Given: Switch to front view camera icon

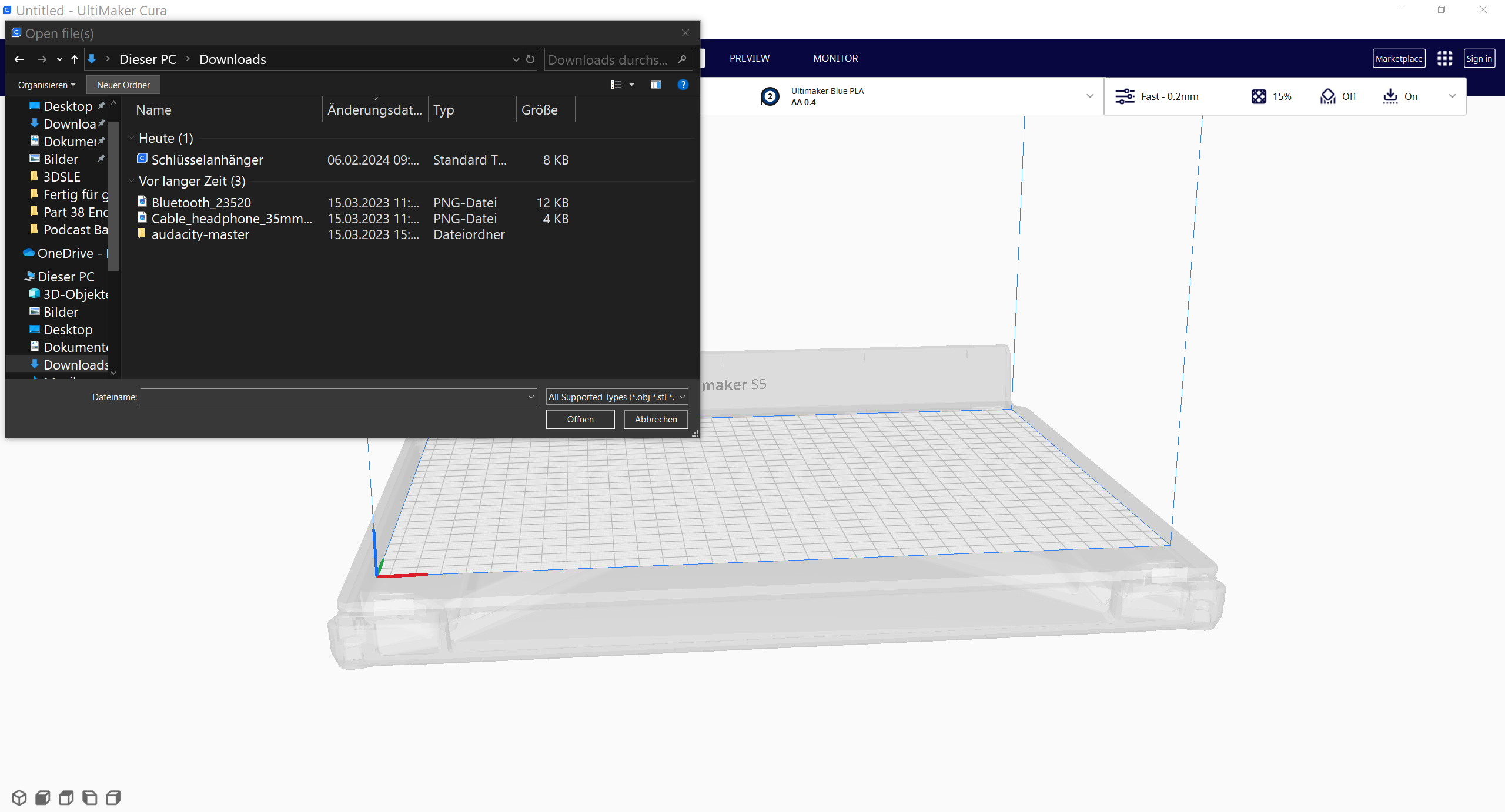Looking at the screenshot, I should (x=42, y=797).
